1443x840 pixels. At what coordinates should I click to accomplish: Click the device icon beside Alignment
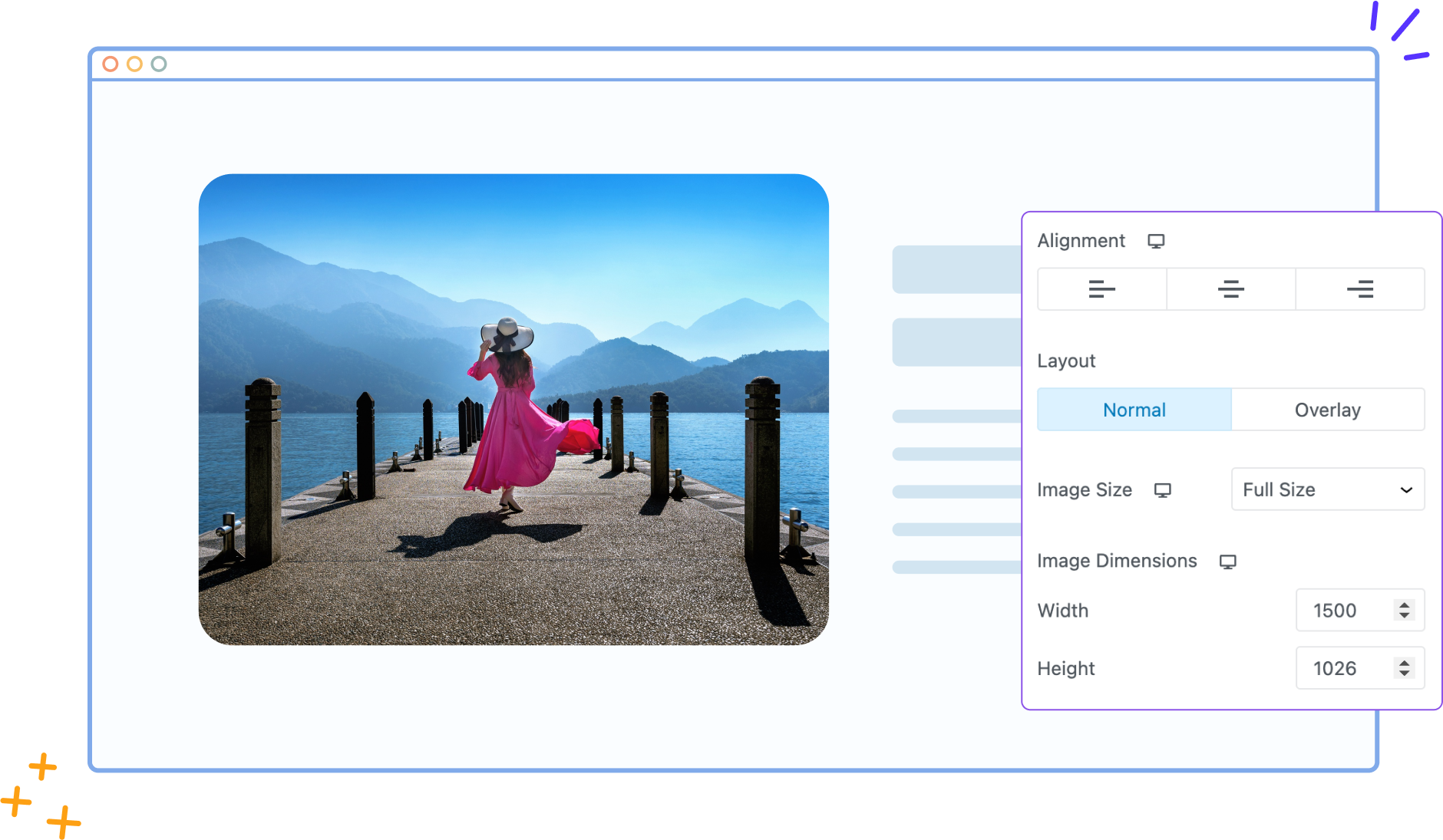[1156, 242]
